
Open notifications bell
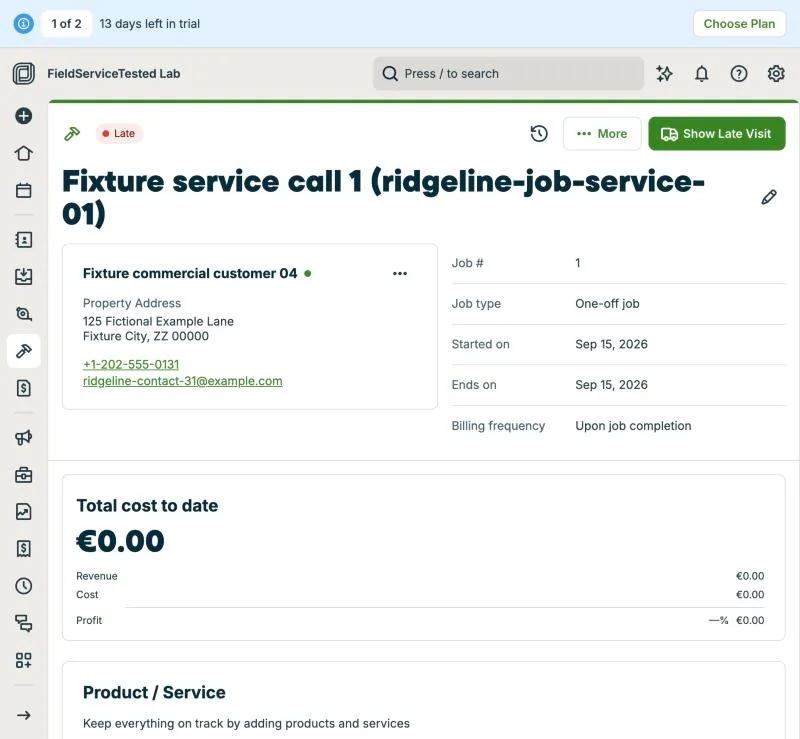point(702,73)
